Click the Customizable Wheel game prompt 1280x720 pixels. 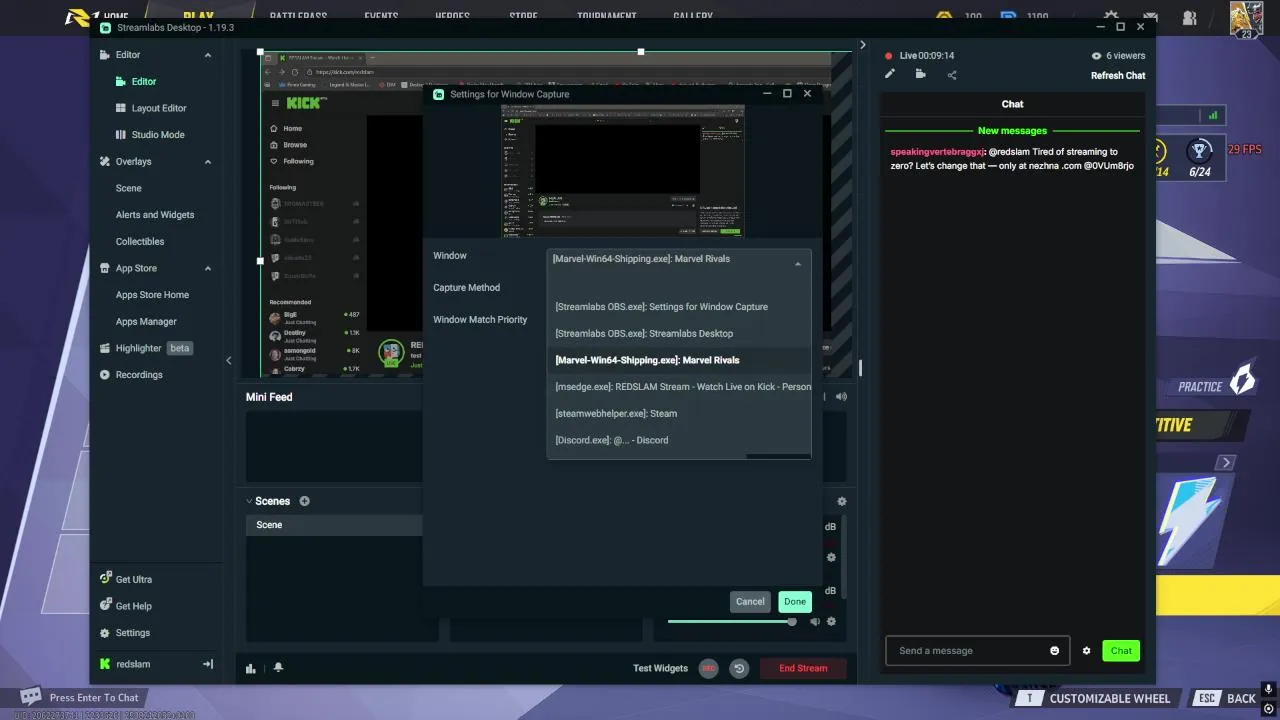pos(1094,698)
